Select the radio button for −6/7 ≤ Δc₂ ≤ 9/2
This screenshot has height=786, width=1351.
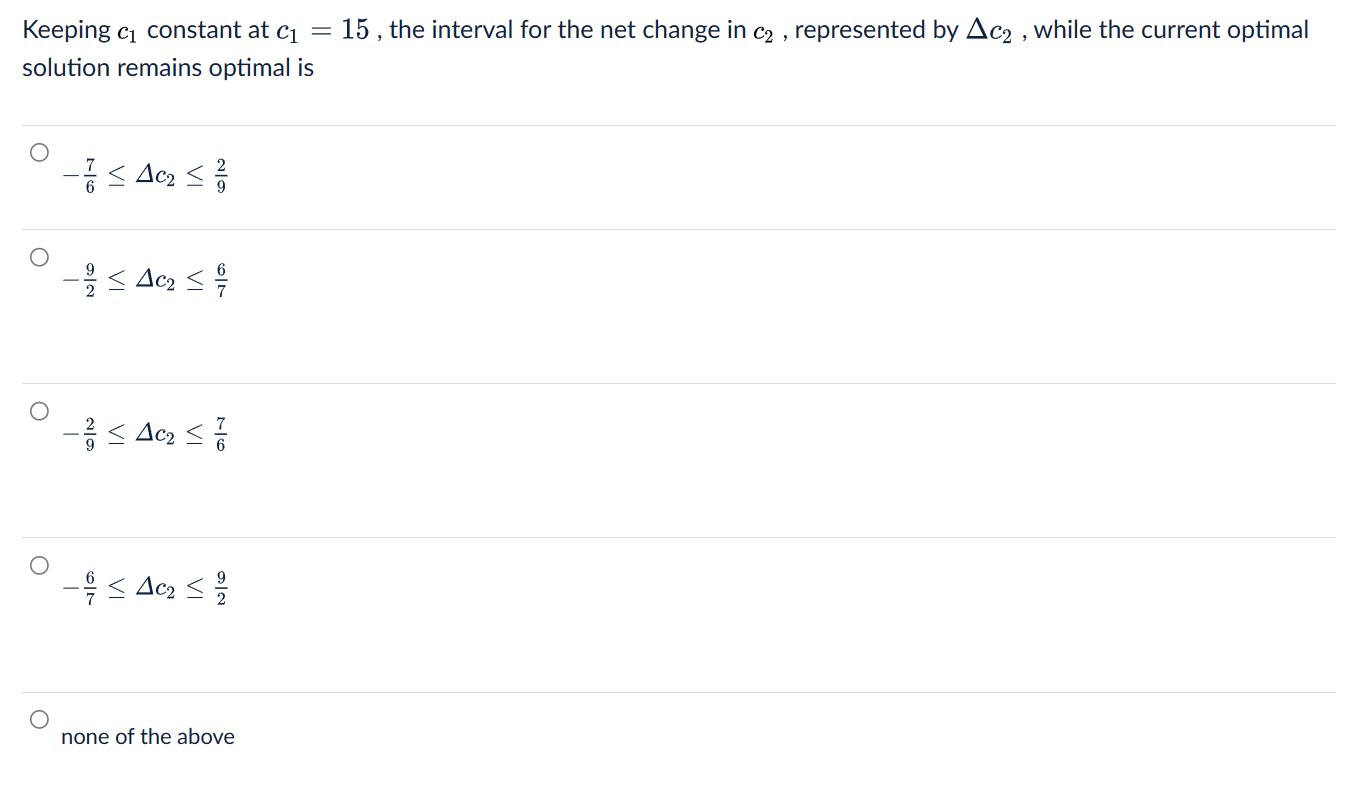coord(39,565)
